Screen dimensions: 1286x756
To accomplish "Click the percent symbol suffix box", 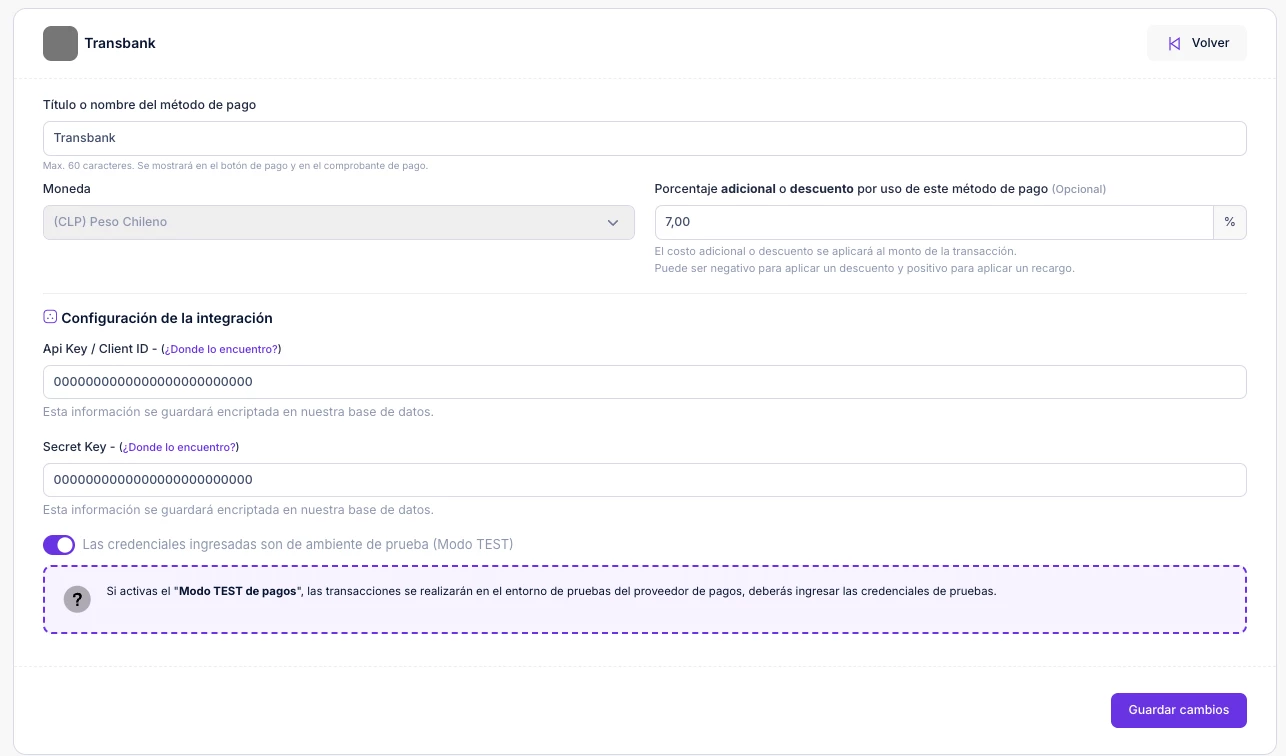I will 1229,222.
